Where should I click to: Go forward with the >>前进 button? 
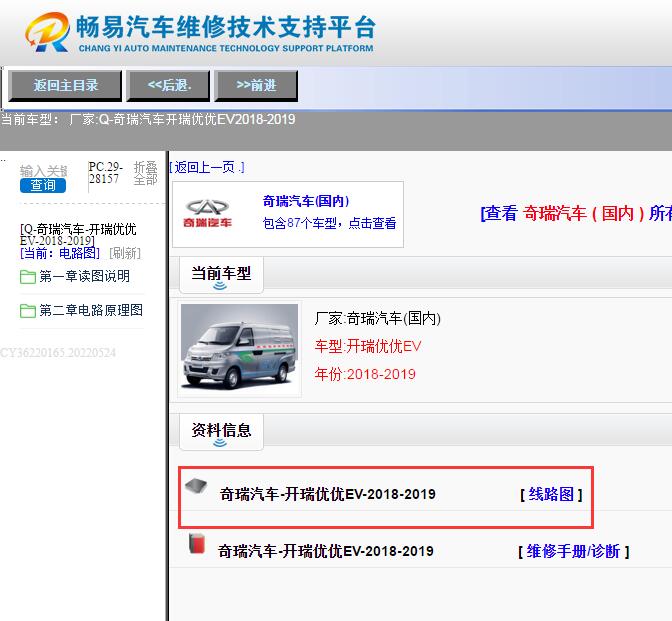tap(256, 86)
